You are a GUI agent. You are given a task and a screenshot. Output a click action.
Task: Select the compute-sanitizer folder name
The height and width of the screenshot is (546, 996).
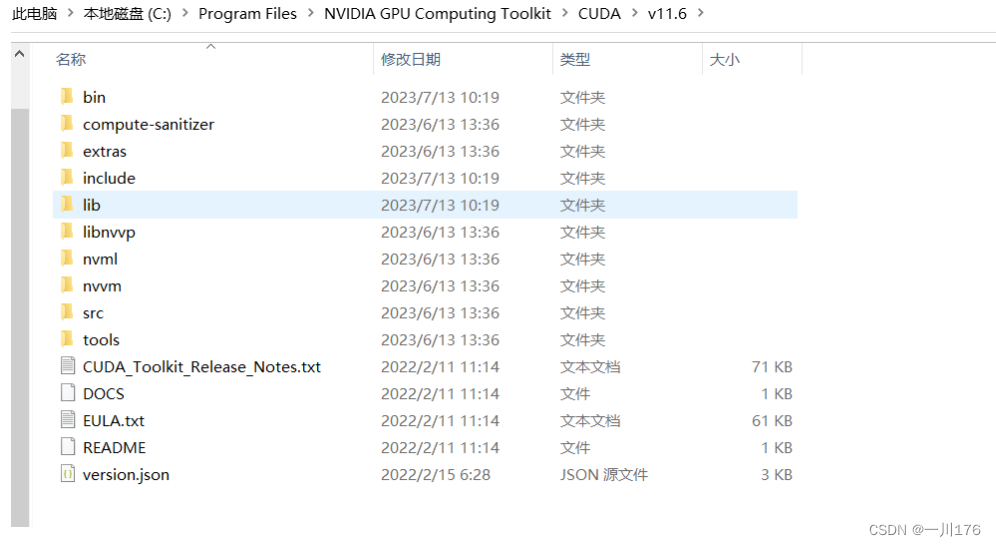[149, 124]
